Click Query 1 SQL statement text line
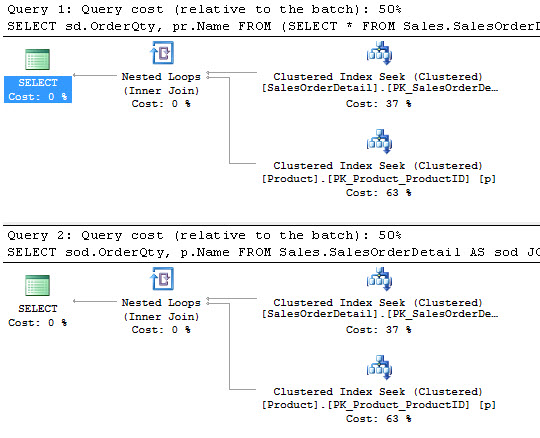540x438 pixels. (273, 26)
